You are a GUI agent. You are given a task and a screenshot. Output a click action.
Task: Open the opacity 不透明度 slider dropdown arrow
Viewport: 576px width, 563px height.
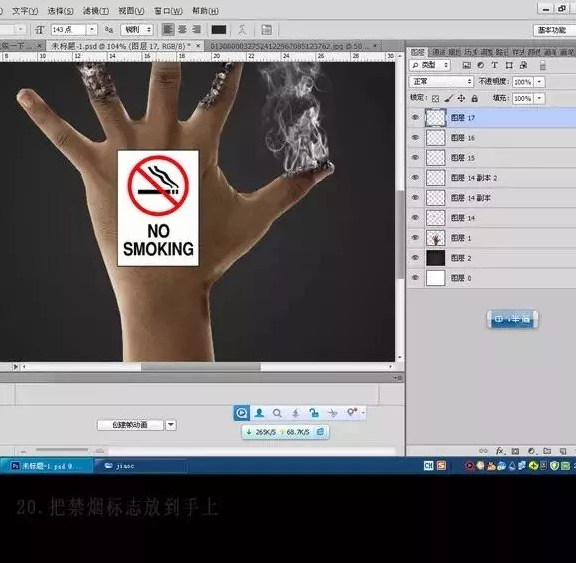click(x=540, y=82)
